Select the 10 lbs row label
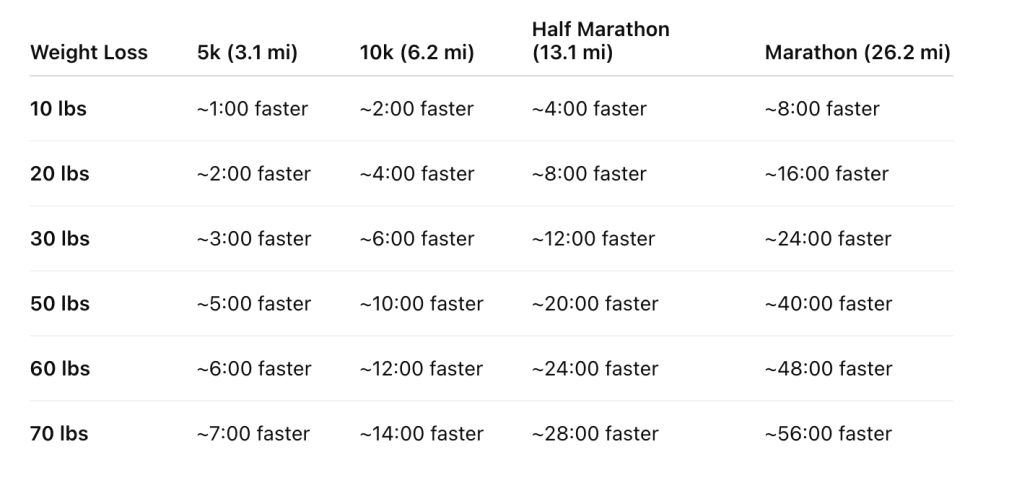This screenshot has height=478, width=1022. [59, 109]
